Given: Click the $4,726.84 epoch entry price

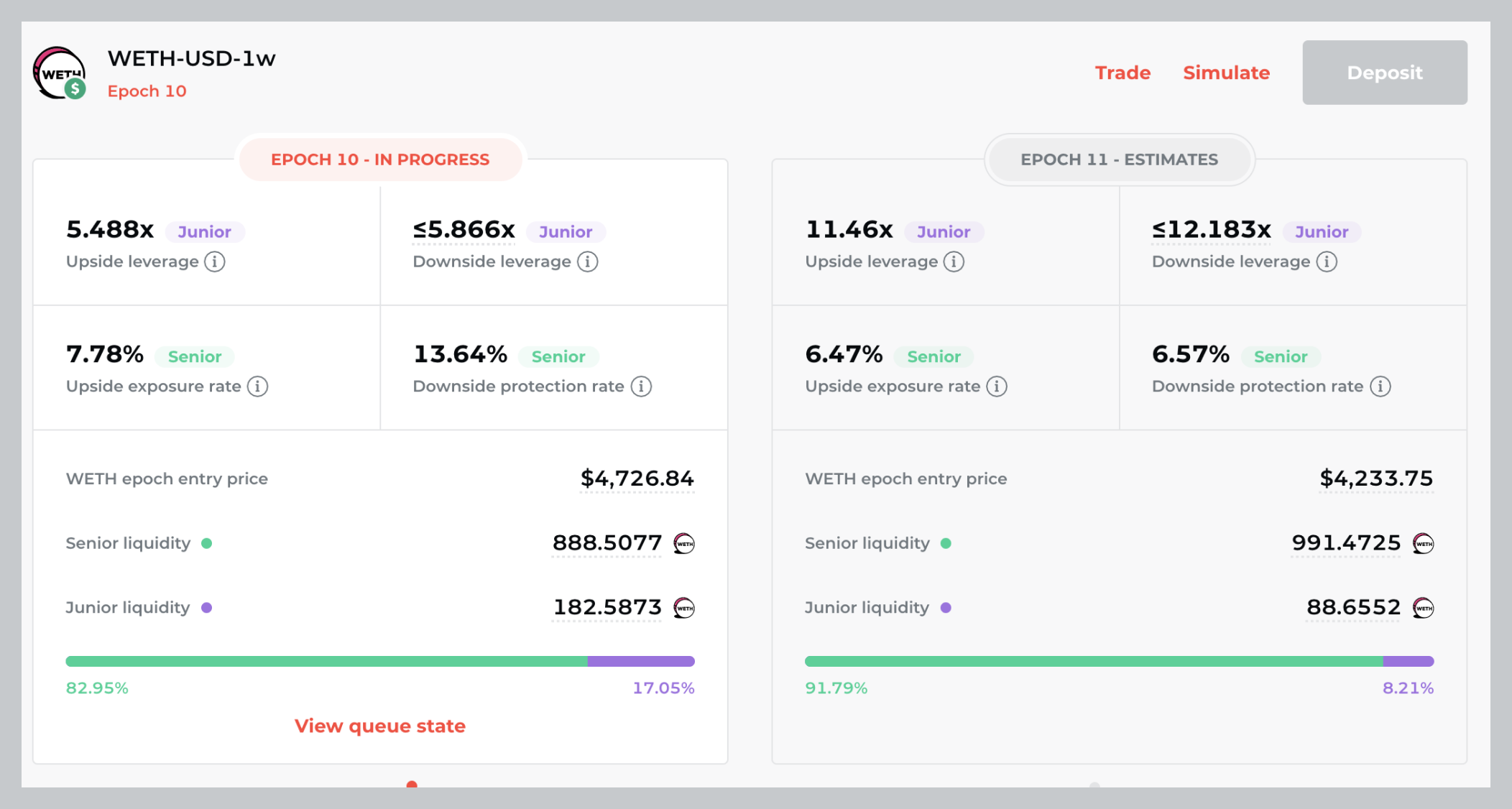Looking at the screenshot, I should pos(637,479).
